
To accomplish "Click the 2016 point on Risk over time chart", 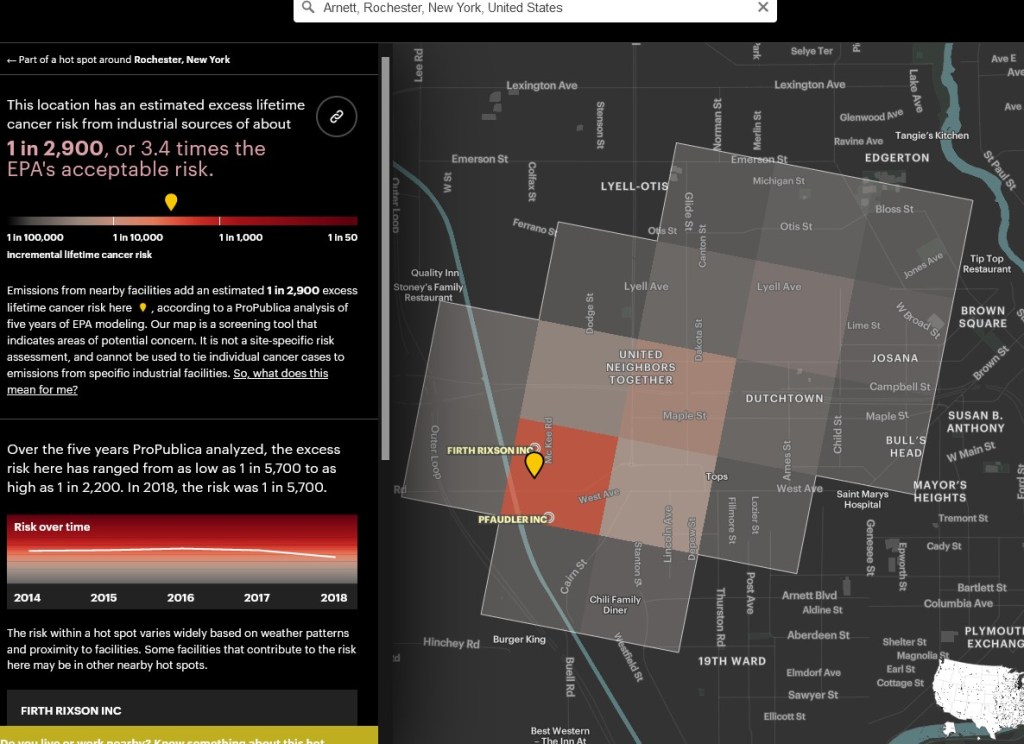I will [x=181, y=549].
